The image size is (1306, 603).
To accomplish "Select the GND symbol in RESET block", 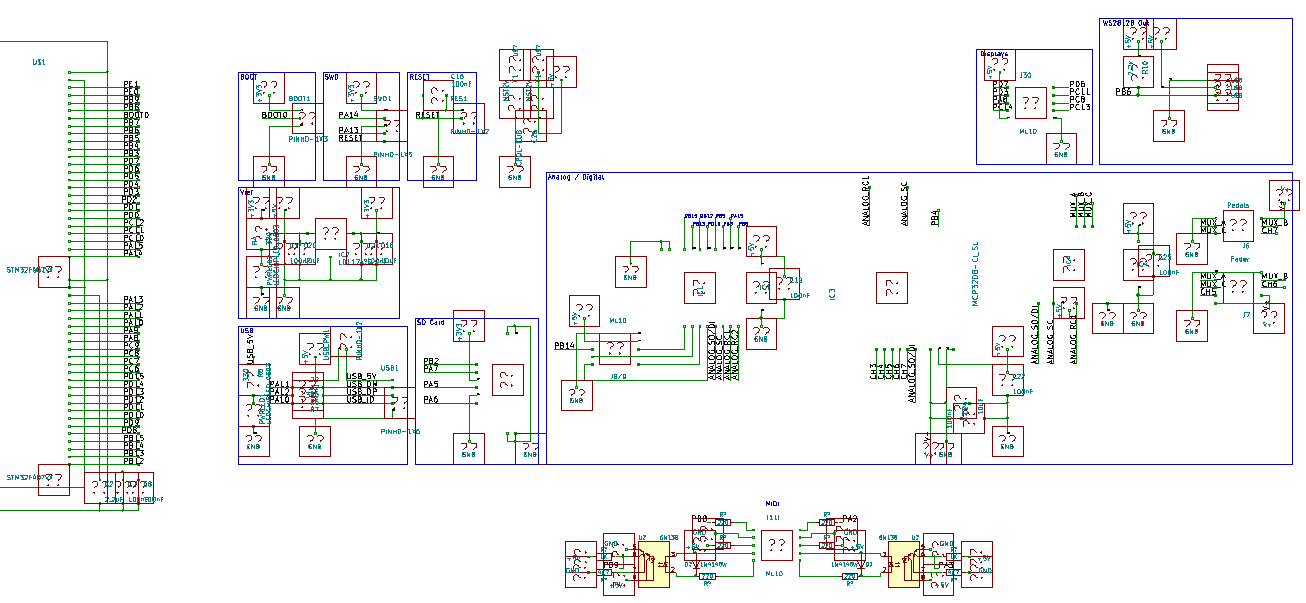I will 437,170.
